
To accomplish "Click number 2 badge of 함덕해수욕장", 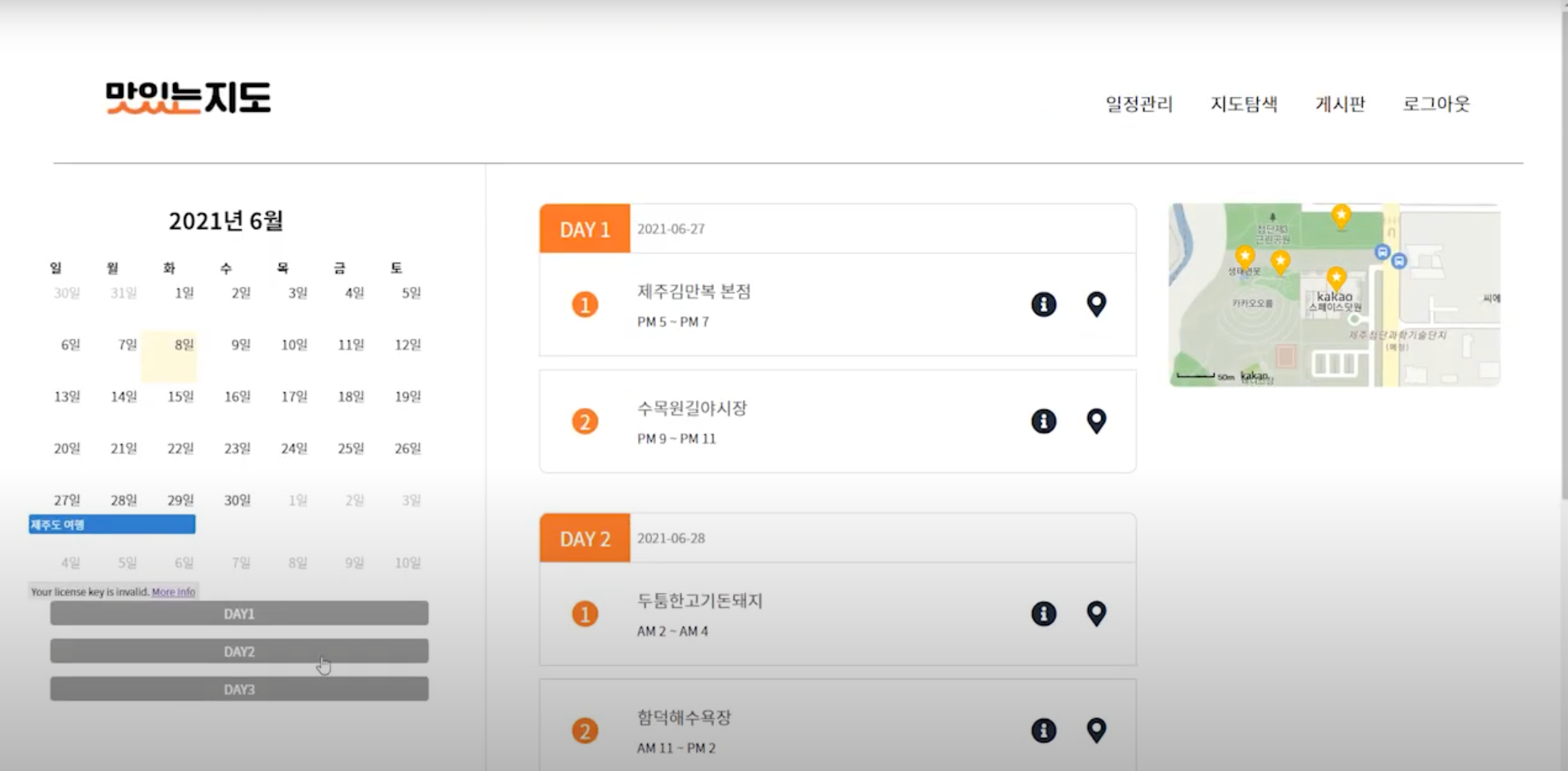I will 585,732.
